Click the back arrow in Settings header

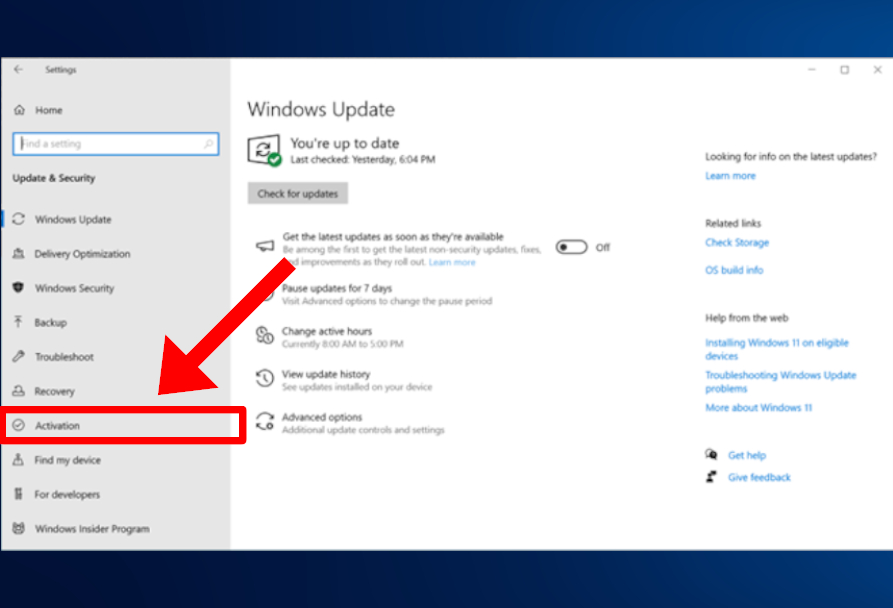pyautogui.click(x=18, y=70)
